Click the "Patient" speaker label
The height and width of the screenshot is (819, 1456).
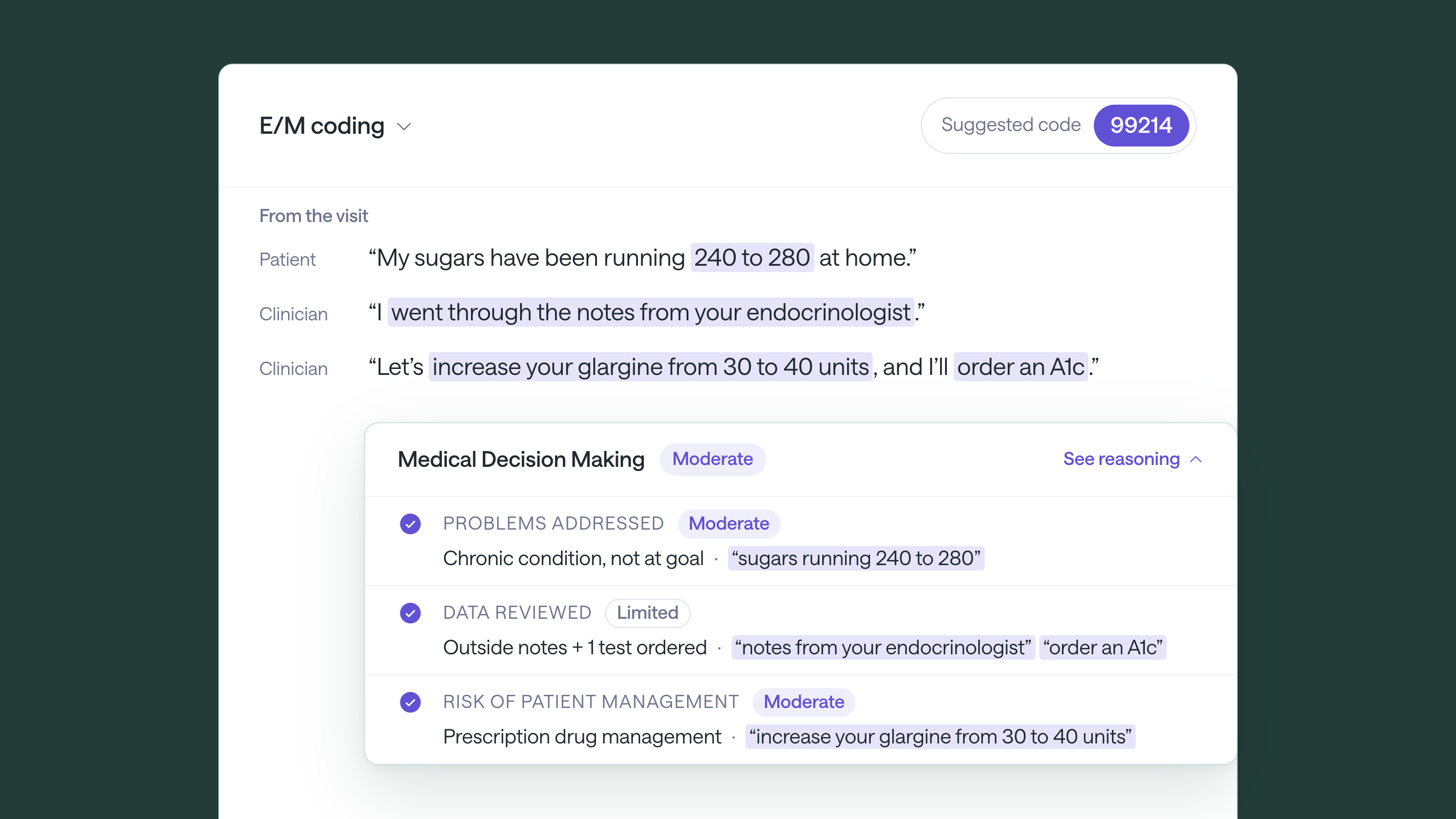(x=287, y=259)
